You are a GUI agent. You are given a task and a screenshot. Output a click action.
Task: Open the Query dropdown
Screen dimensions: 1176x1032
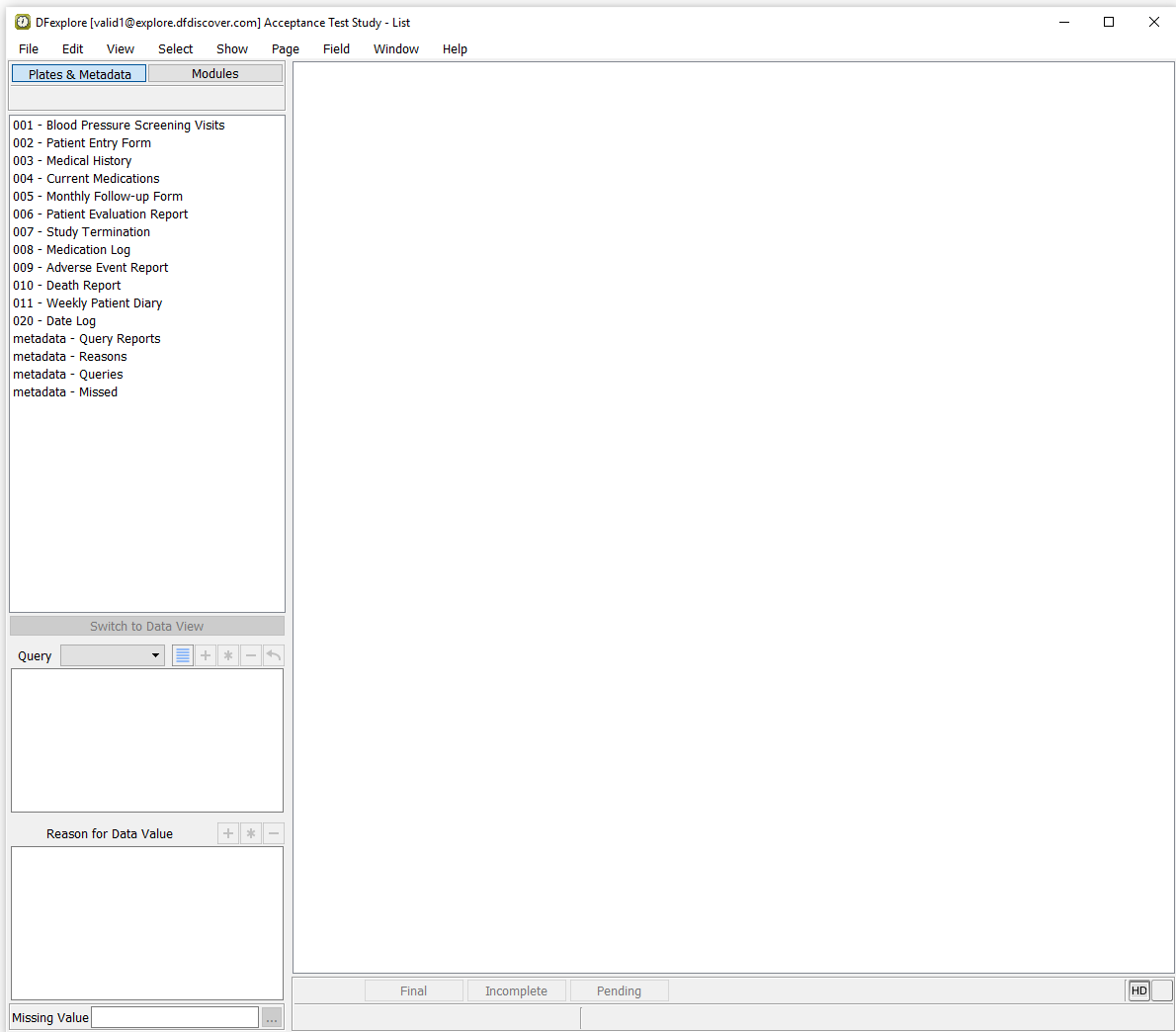(113, 655)
